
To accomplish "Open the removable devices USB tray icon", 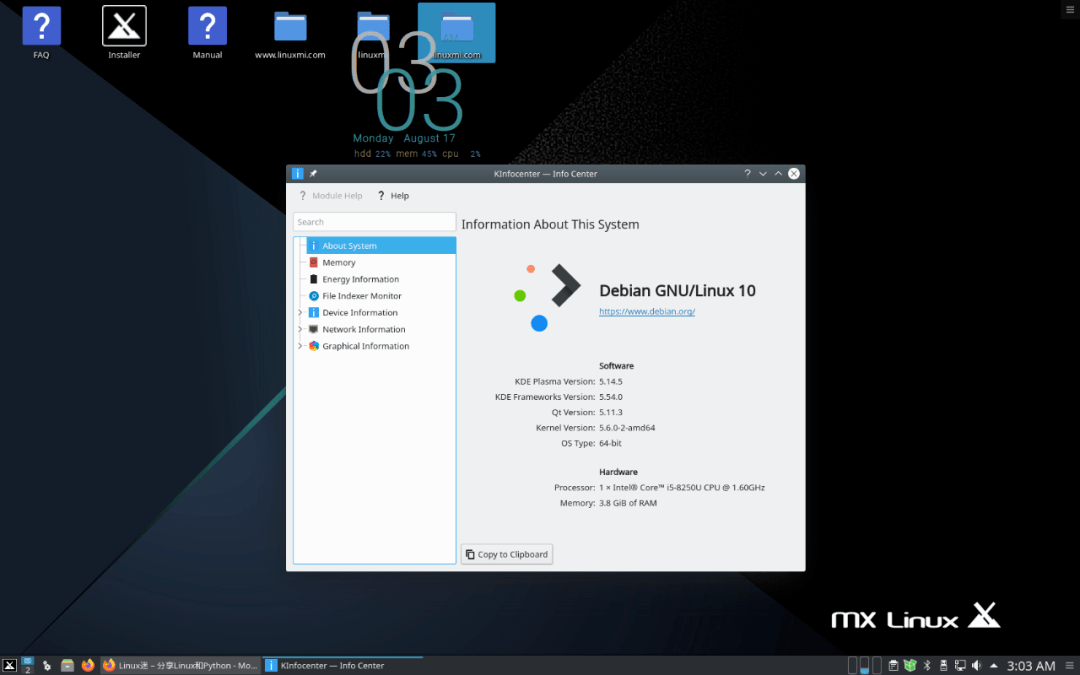I will tap(944, 665).
